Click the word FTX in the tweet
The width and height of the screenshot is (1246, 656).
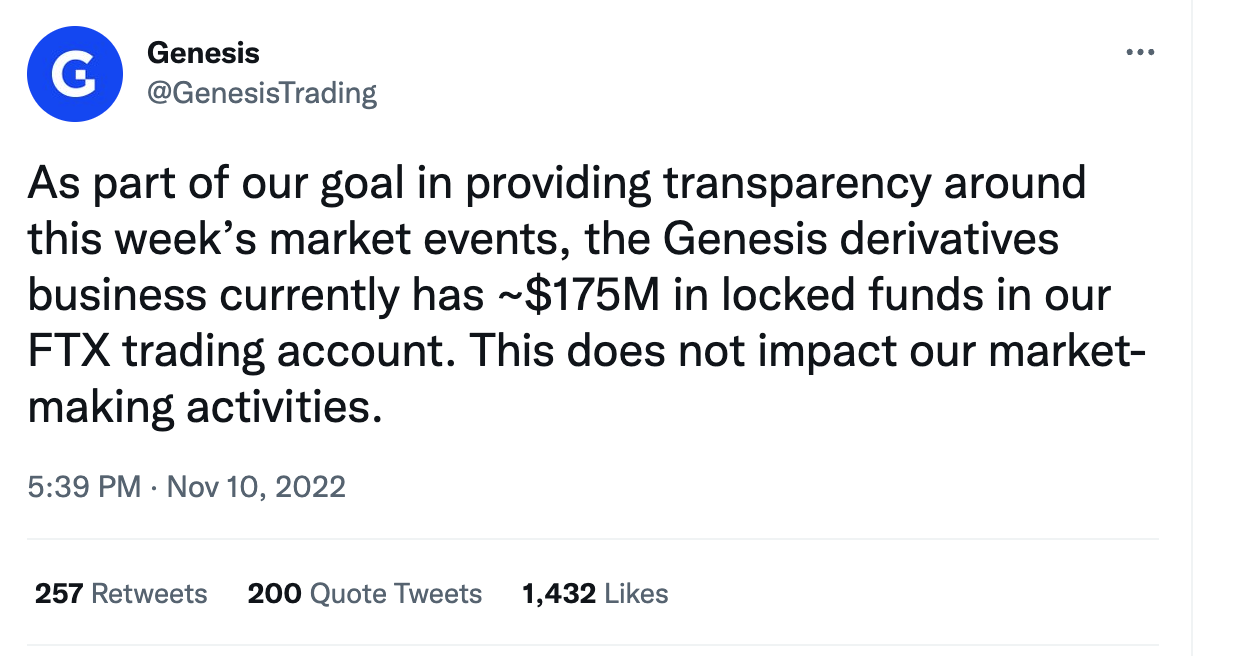click(69, 351)
